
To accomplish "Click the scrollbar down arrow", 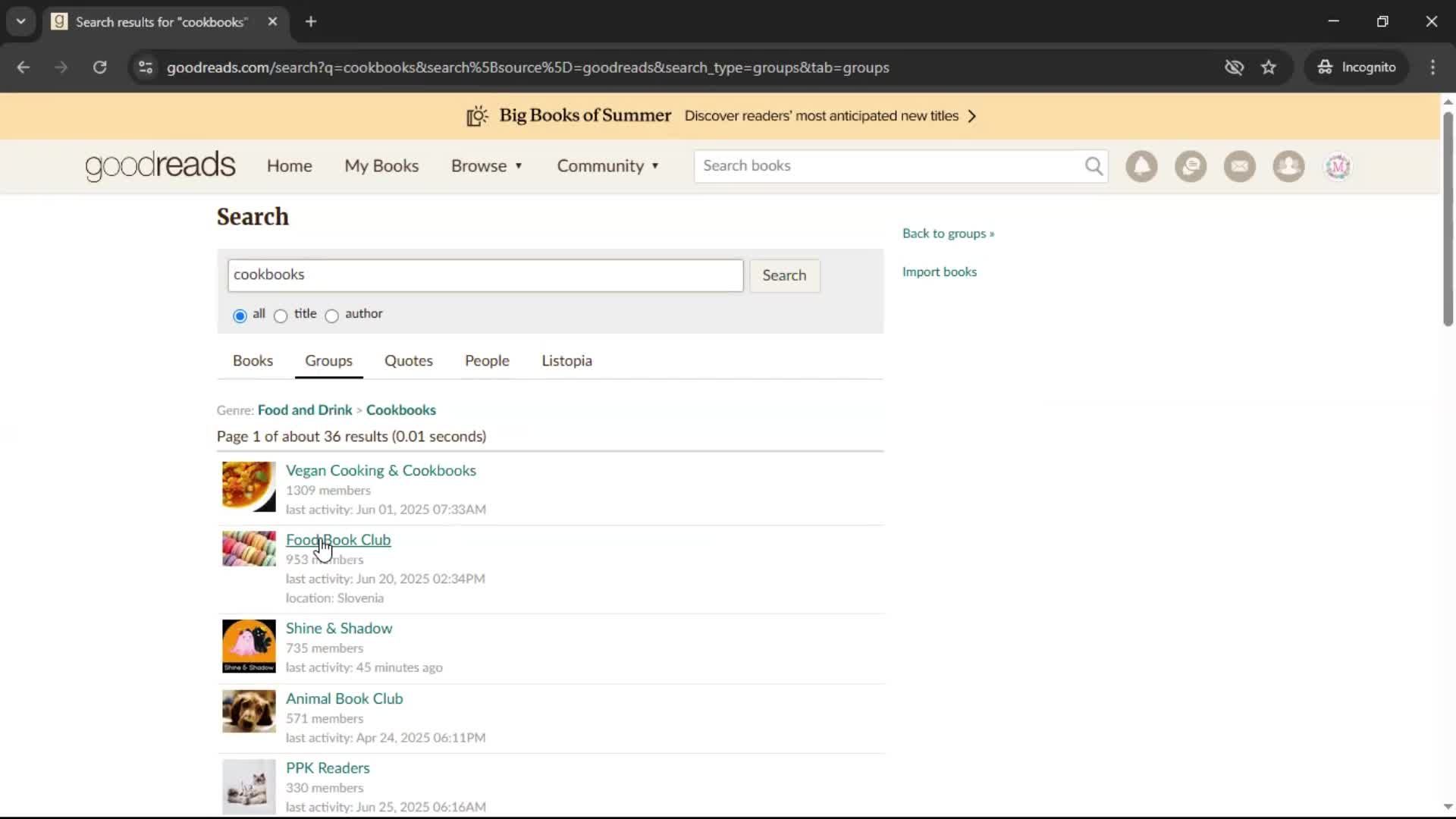I will (1448, 807).
